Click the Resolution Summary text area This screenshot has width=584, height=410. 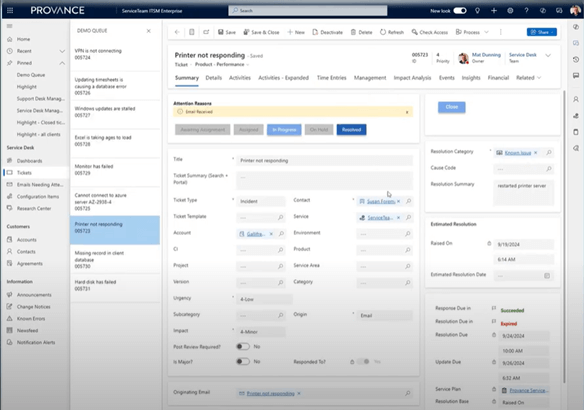[524, 193]
